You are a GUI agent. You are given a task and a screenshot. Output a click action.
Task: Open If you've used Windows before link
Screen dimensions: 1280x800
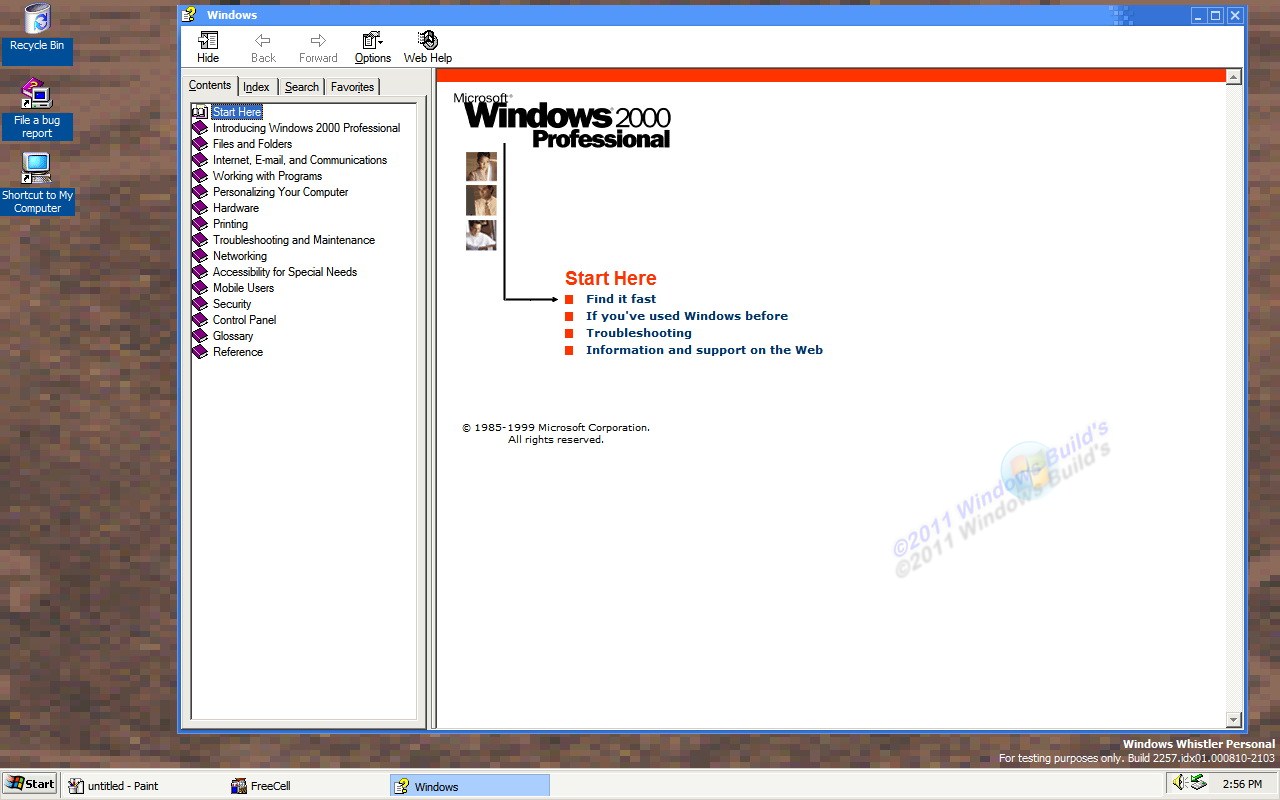tap(687, 316)
